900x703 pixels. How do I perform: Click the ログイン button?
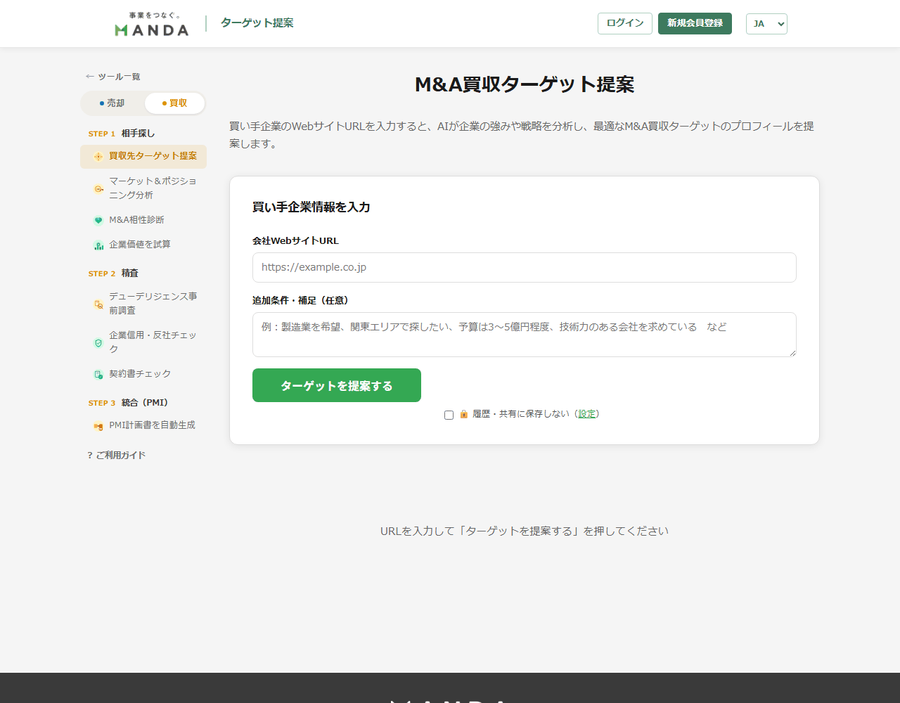click(624, 24)
